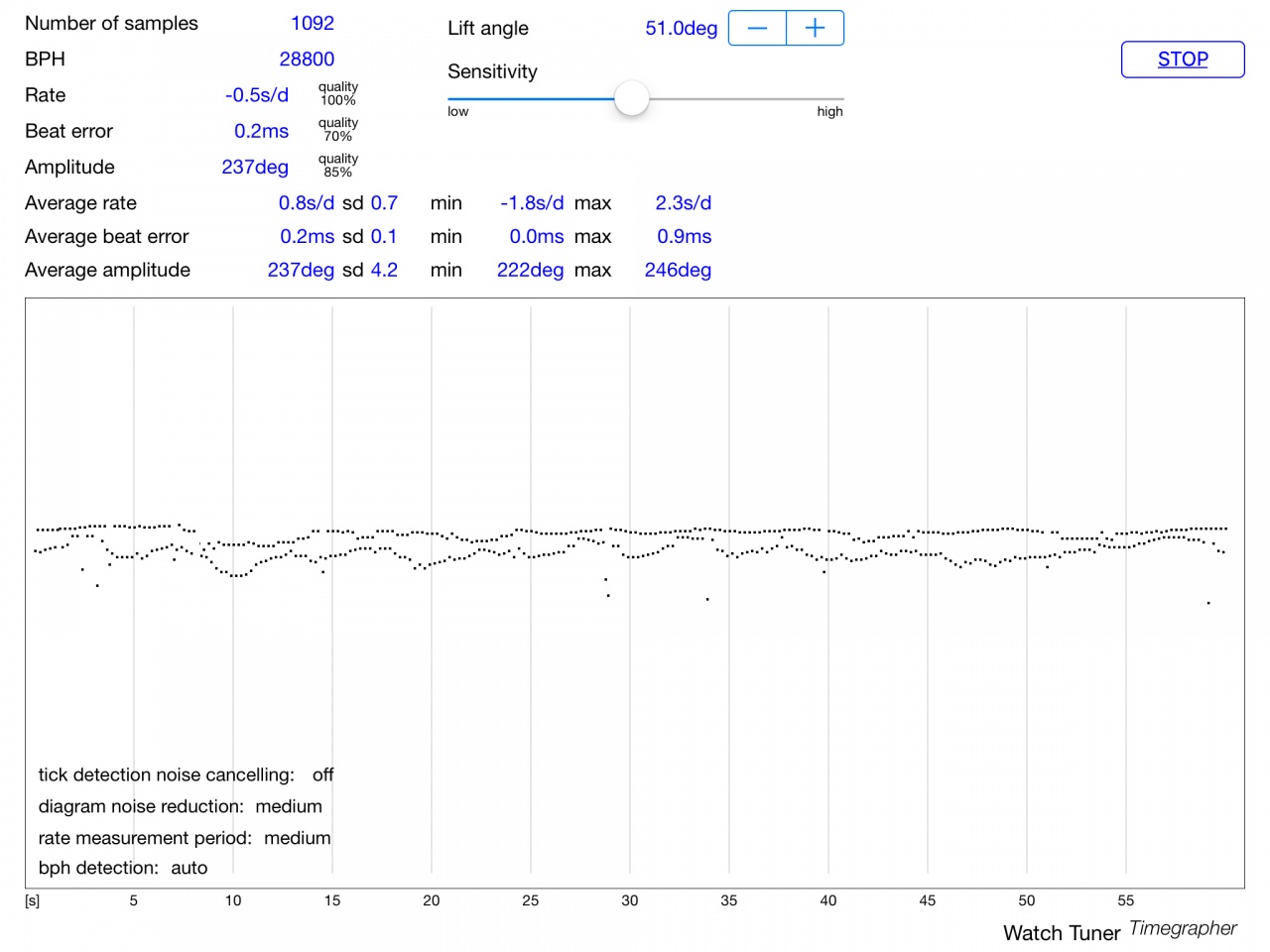The width and height of the screenshot is (1270, 952).
Task: Change bph detection auto setting
Action: [x=189, y=868]
